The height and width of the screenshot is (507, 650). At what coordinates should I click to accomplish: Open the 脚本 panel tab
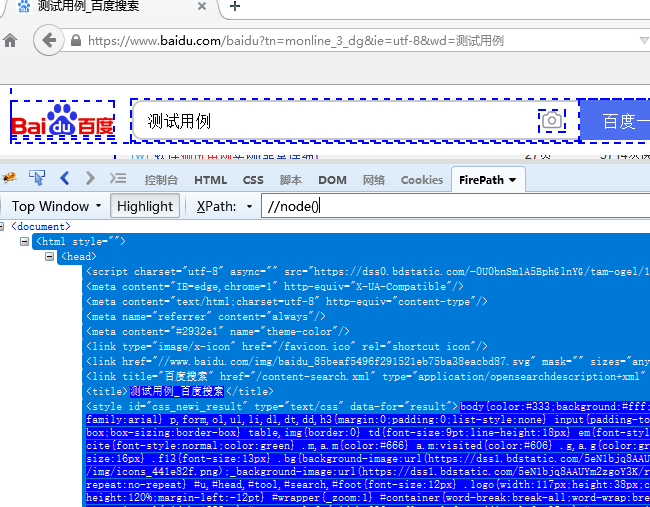tap(291, 180)
